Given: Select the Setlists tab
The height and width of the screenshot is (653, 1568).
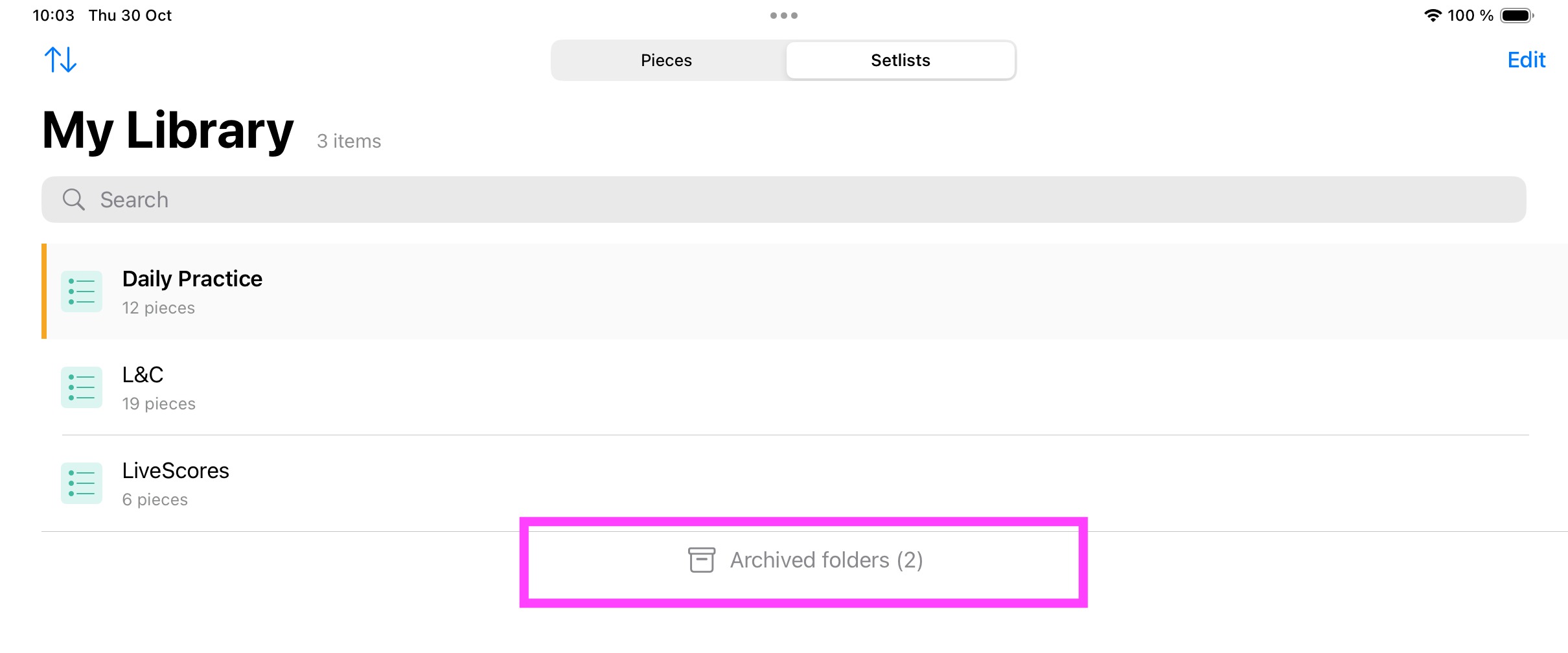Looking at the screenshot, I should pos(901,60).
